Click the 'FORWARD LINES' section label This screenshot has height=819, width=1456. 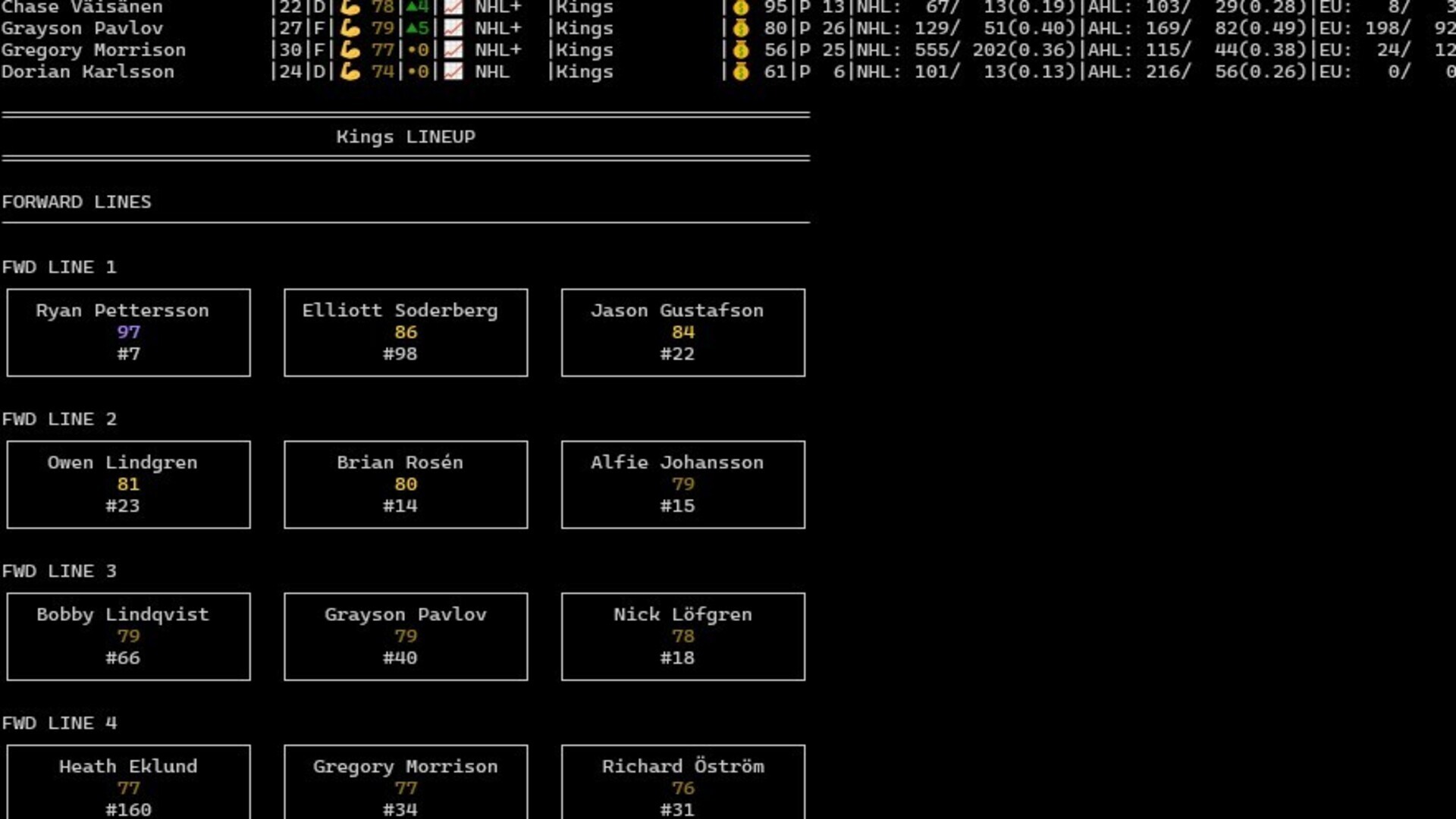click(77, 202)
